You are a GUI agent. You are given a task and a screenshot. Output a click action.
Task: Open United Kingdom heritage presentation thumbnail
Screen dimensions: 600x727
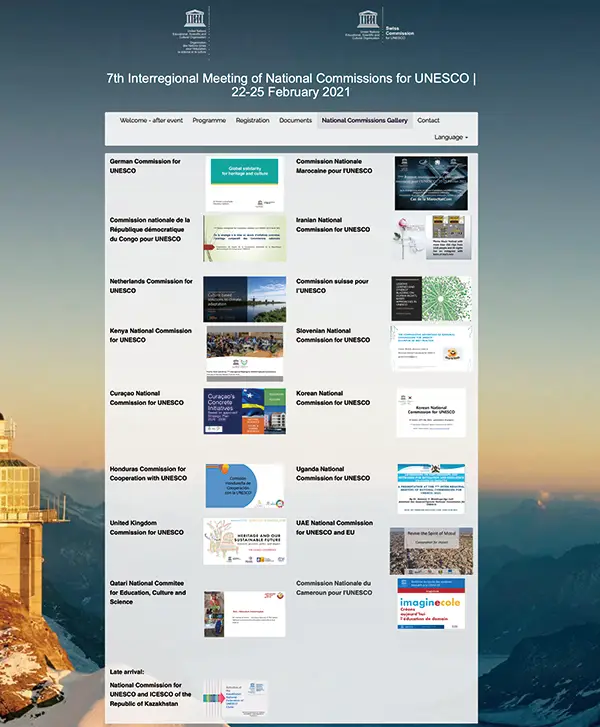click(245, 541)
